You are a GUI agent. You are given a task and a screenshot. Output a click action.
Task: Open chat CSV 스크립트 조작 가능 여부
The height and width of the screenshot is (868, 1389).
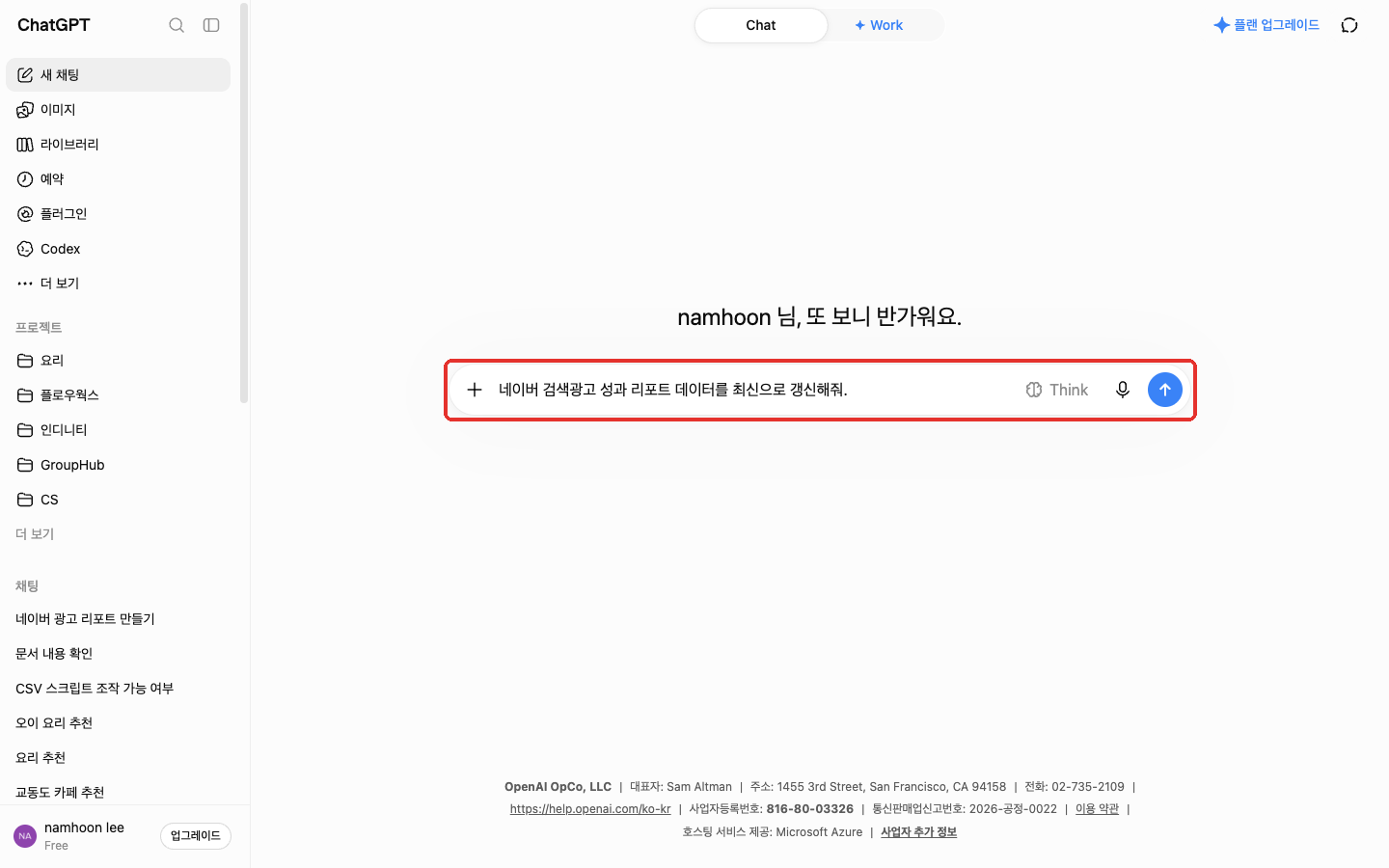118,689
